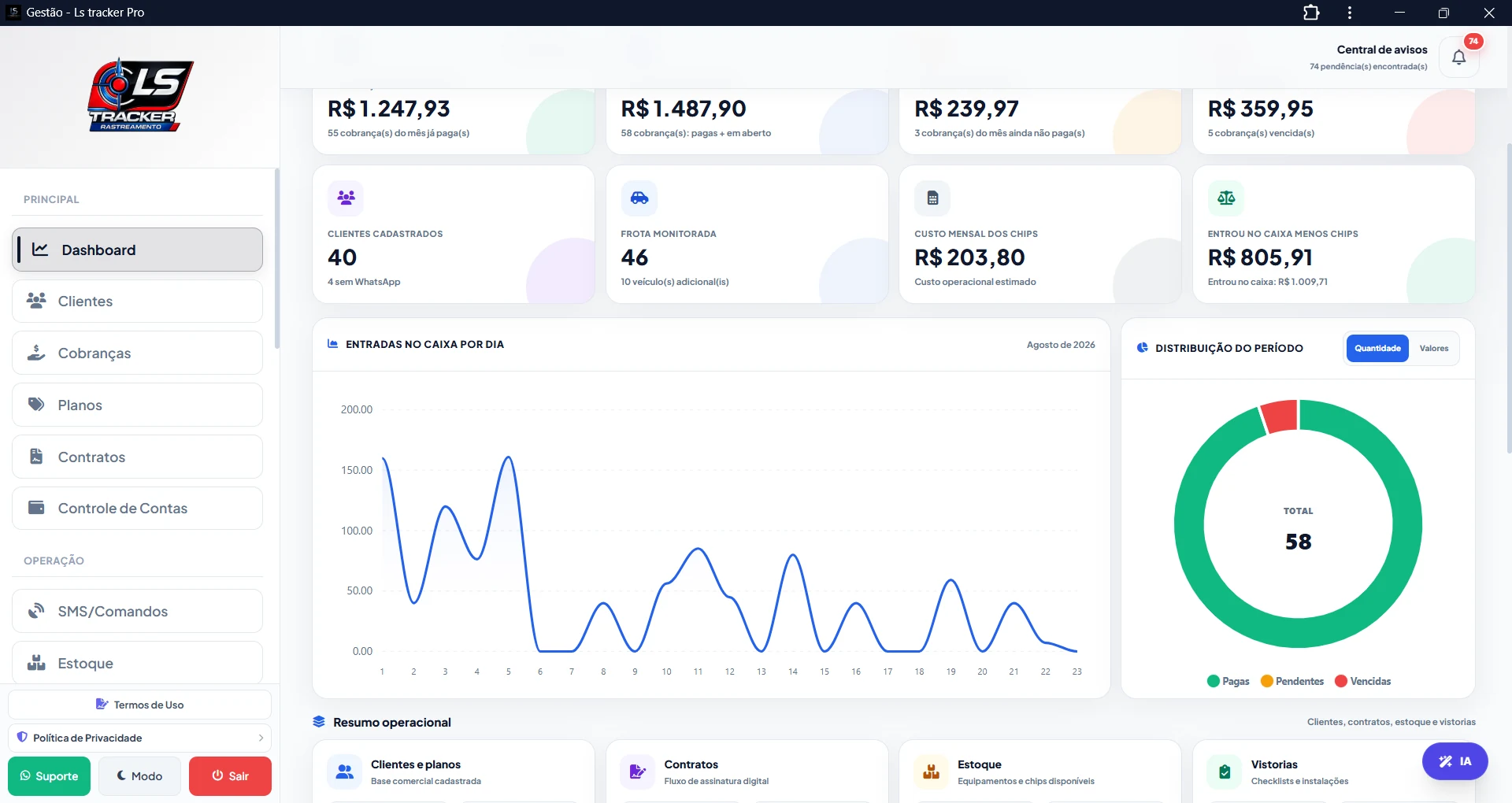The image size is (1512, 803).
Task: Open Clientes in sidebar
Action: coord(138,301)
